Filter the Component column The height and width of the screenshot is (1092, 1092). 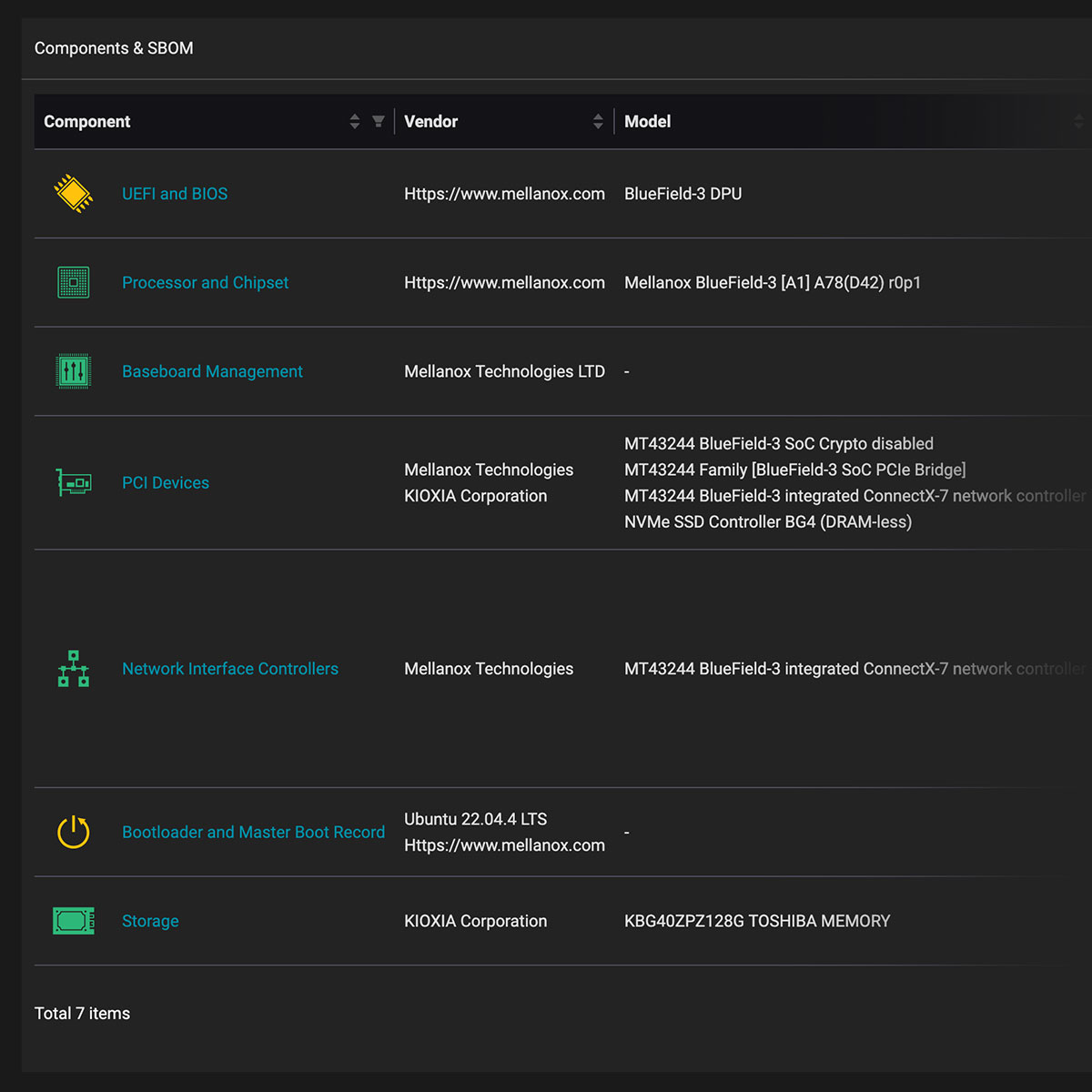coord(379,121)
